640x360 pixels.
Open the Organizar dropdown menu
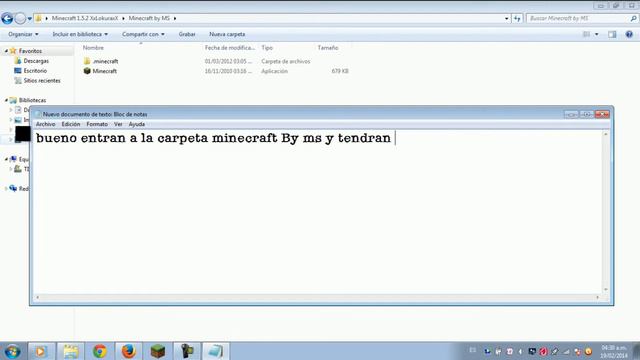pyautogui.click(x=23, y=34)
